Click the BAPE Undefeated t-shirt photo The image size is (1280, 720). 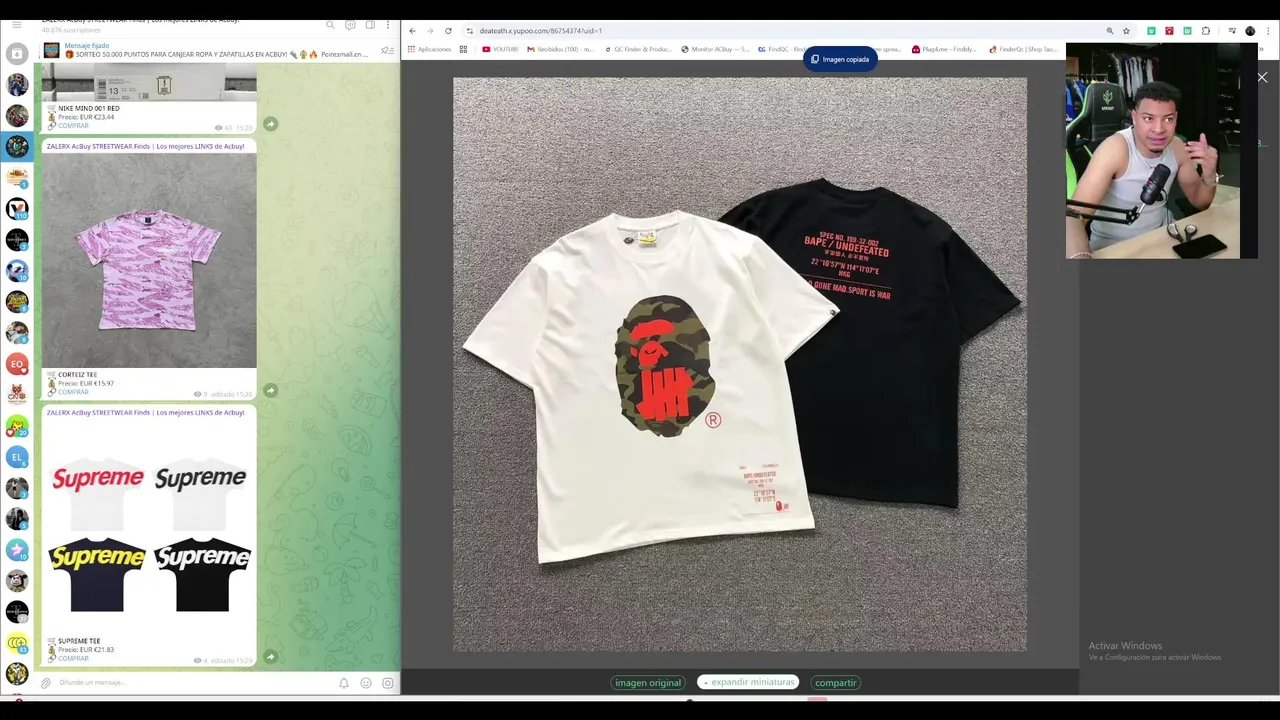(x=740, y=365)
